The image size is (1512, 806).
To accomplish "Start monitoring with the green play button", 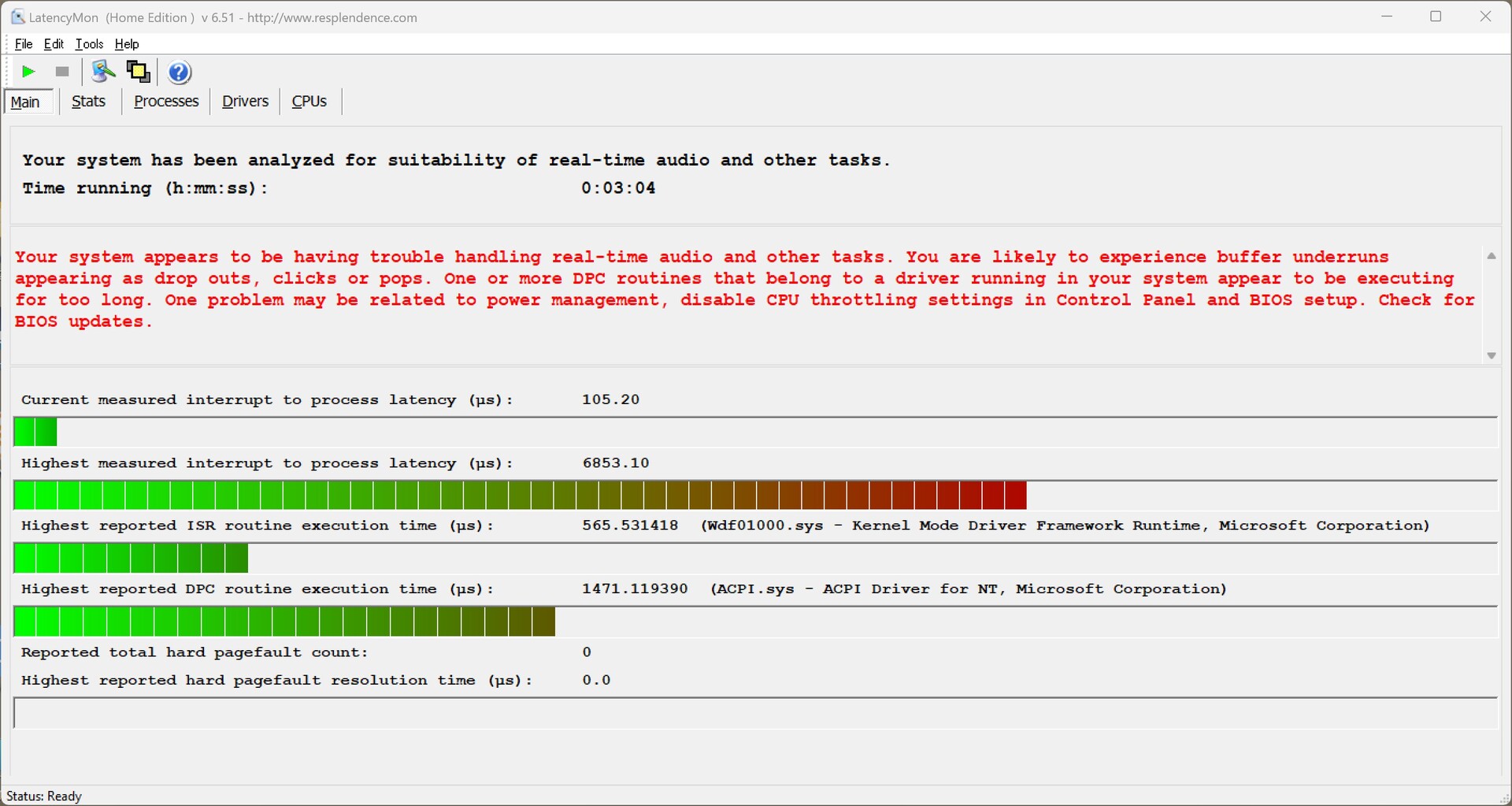I will [28, 72].
